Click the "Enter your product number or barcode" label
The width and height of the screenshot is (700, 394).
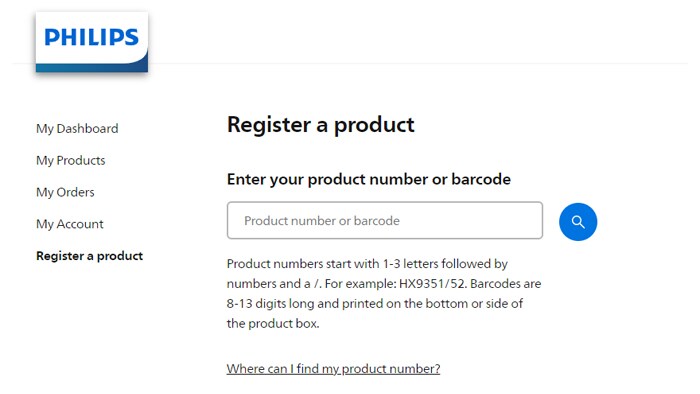pyautogui.click(x=369, y=179)
